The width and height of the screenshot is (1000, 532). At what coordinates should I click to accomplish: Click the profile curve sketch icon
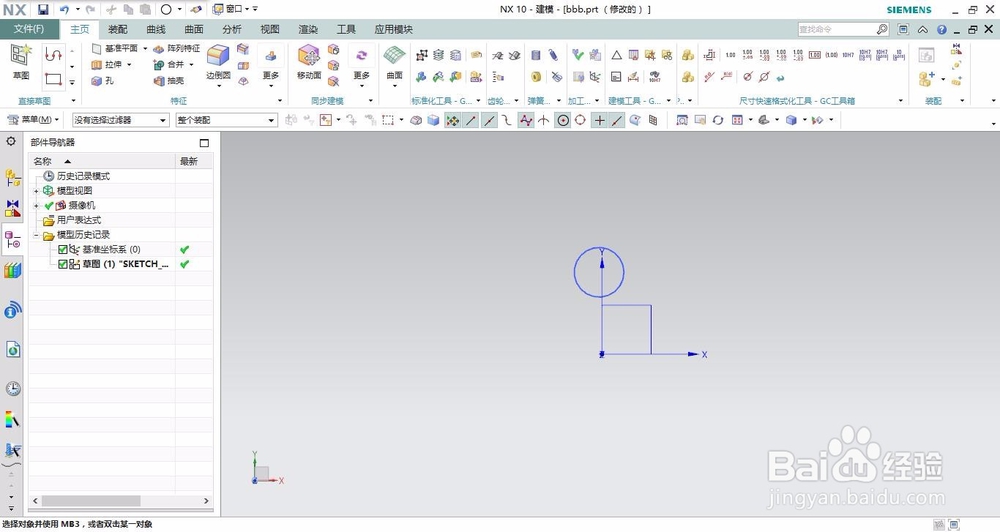[54, 55]
